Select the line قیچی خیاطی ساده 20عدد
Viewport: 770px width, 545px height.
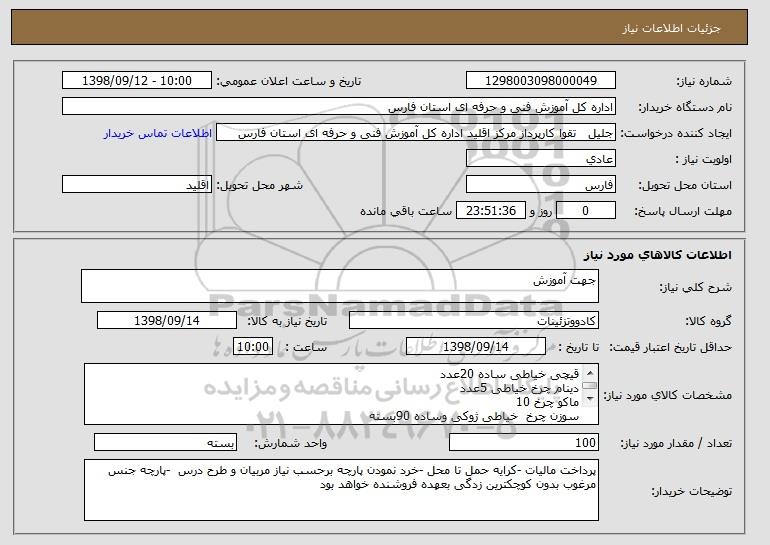[x=509, y=374]
